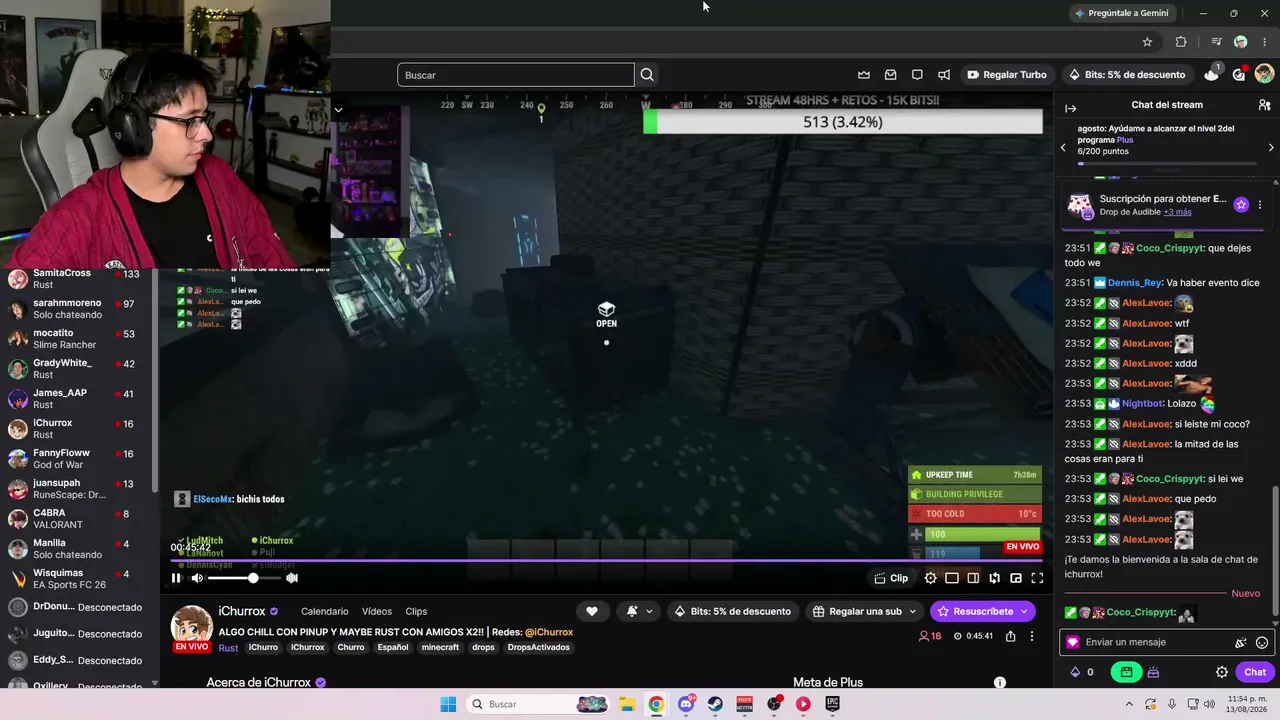
Task: Click the Twitch search input field
Action: tap(516, 75)
